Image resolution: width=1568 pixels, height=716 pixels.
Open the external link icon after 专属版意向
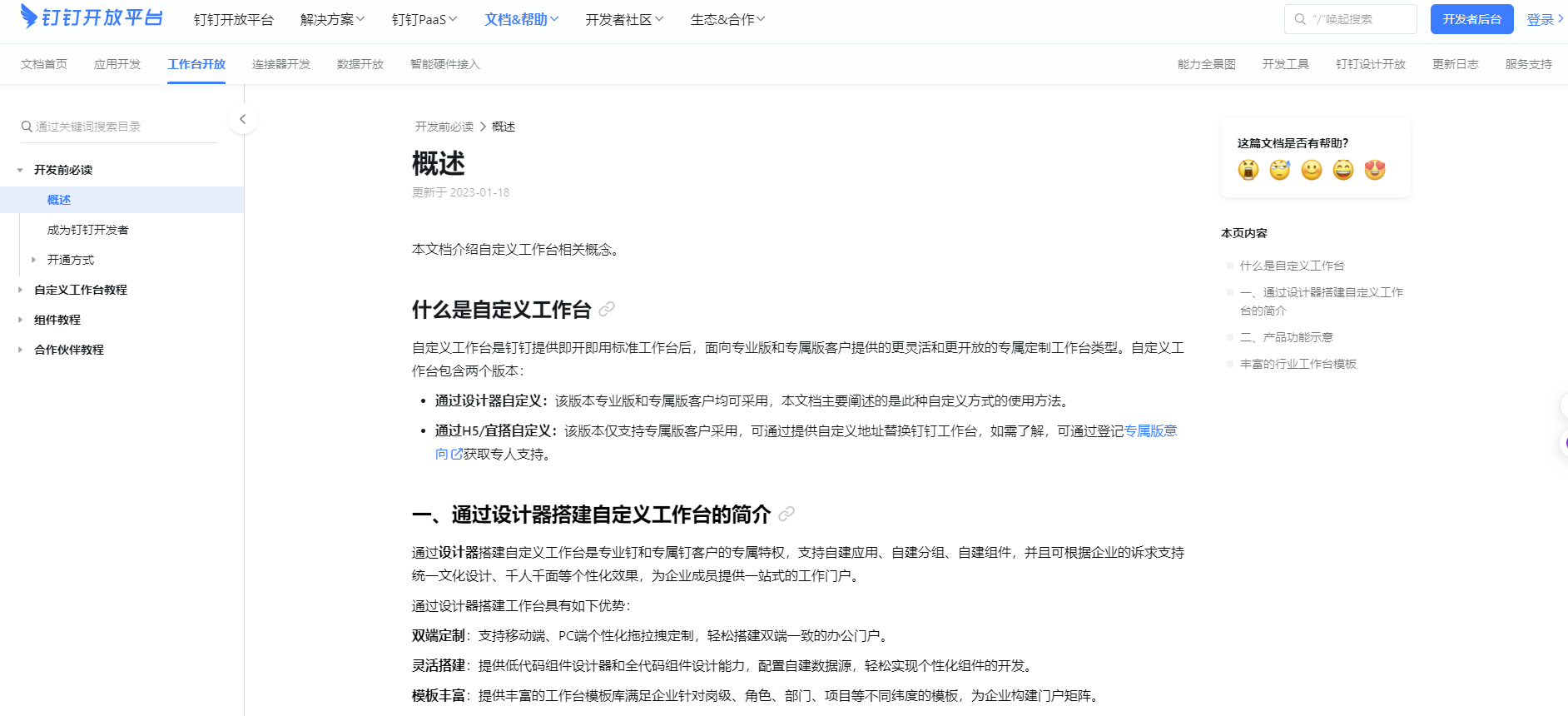pyautogui.click(x=456, y=455)
